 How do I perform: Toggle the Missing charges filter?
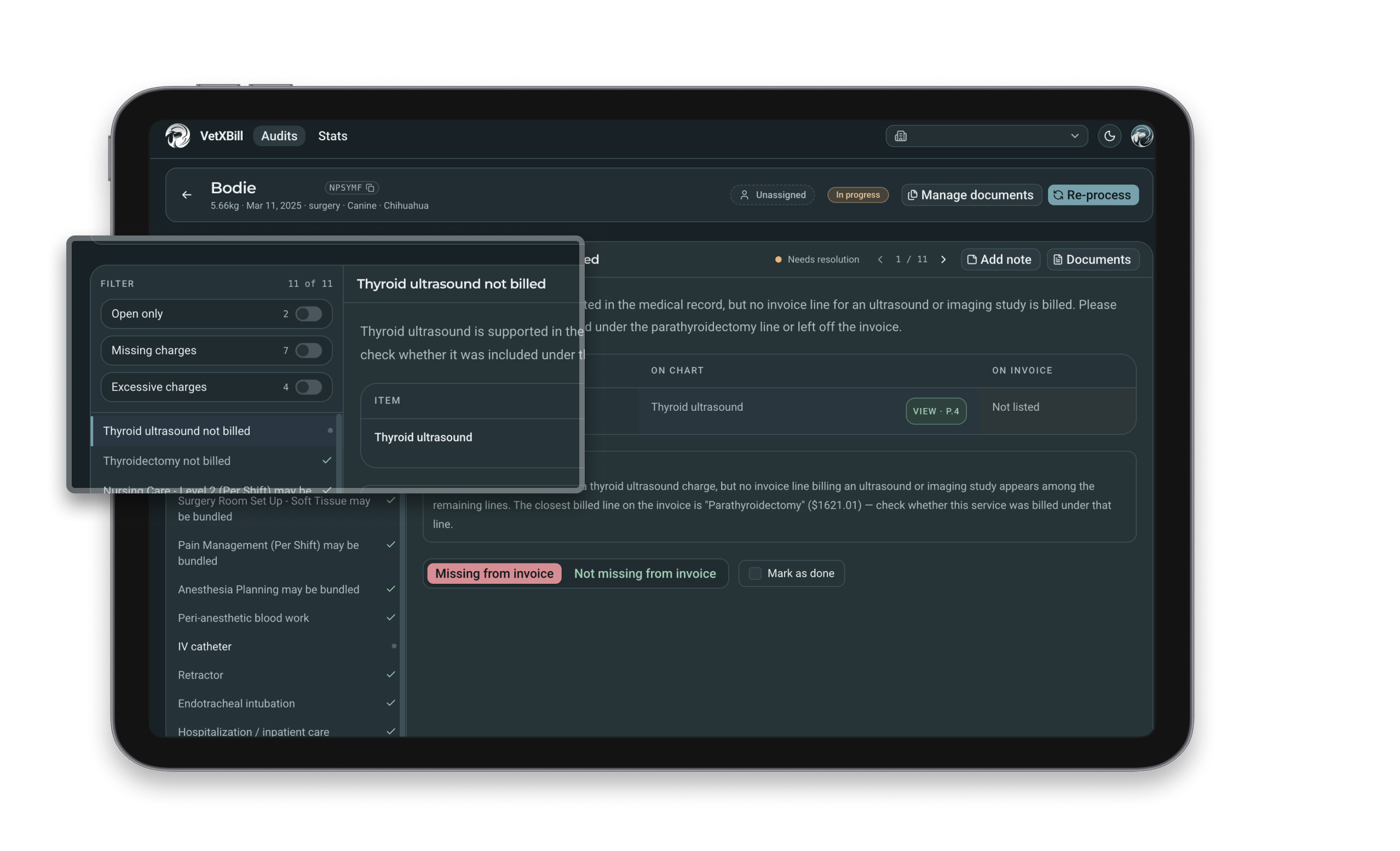click(x=308, y=350)
